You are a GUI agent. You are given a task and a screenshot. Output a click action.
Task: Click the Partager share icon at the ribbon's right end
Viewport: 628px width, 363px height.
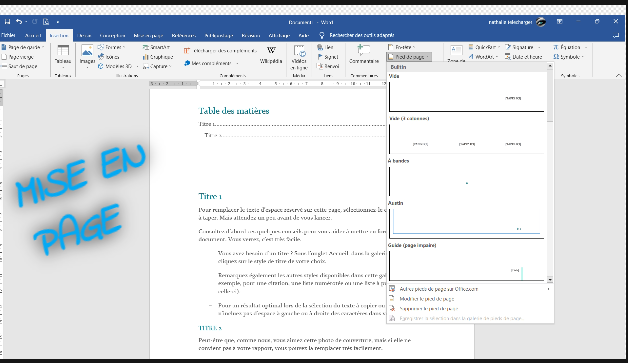click(616, 36)
